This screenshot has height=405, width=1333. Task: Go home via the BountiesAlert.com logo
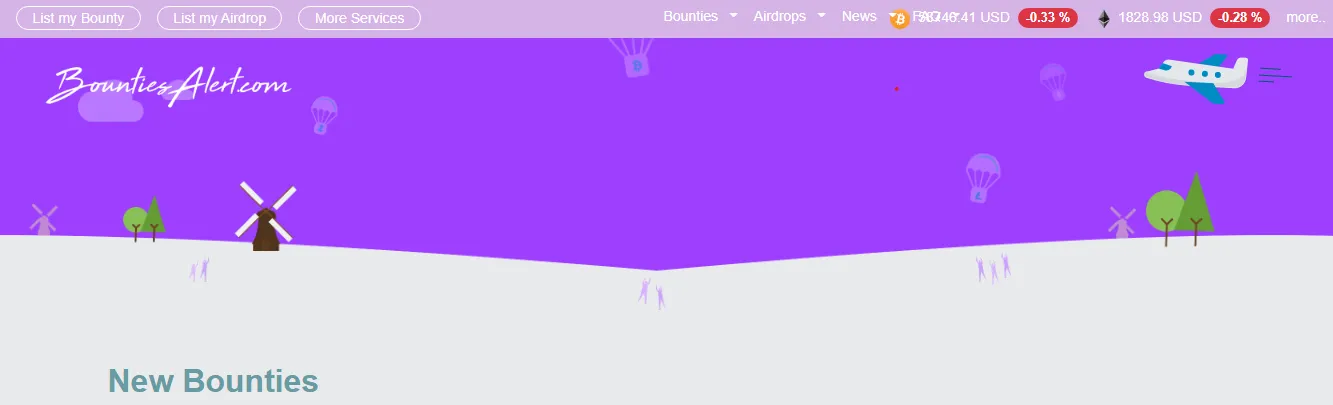point(169,86)
